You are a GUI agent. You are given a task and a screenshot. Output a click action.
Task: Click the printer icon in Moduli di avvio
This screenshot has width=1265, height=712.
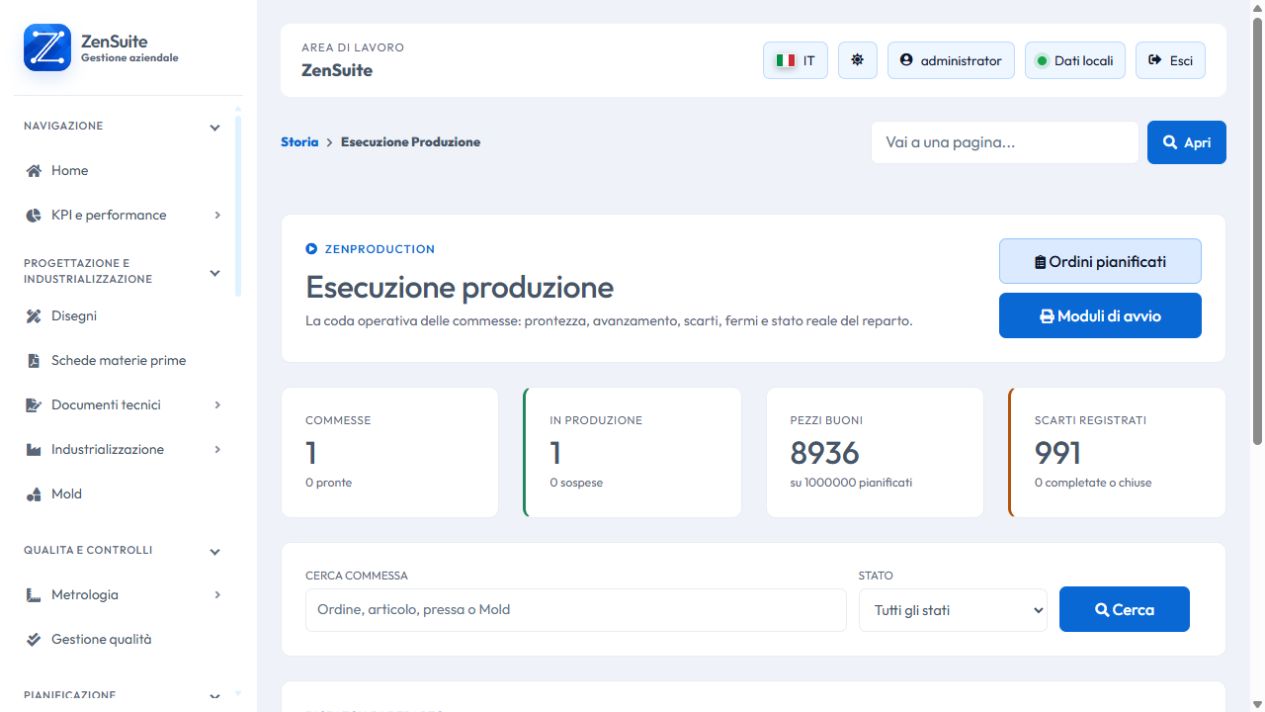coord(1047,316)
